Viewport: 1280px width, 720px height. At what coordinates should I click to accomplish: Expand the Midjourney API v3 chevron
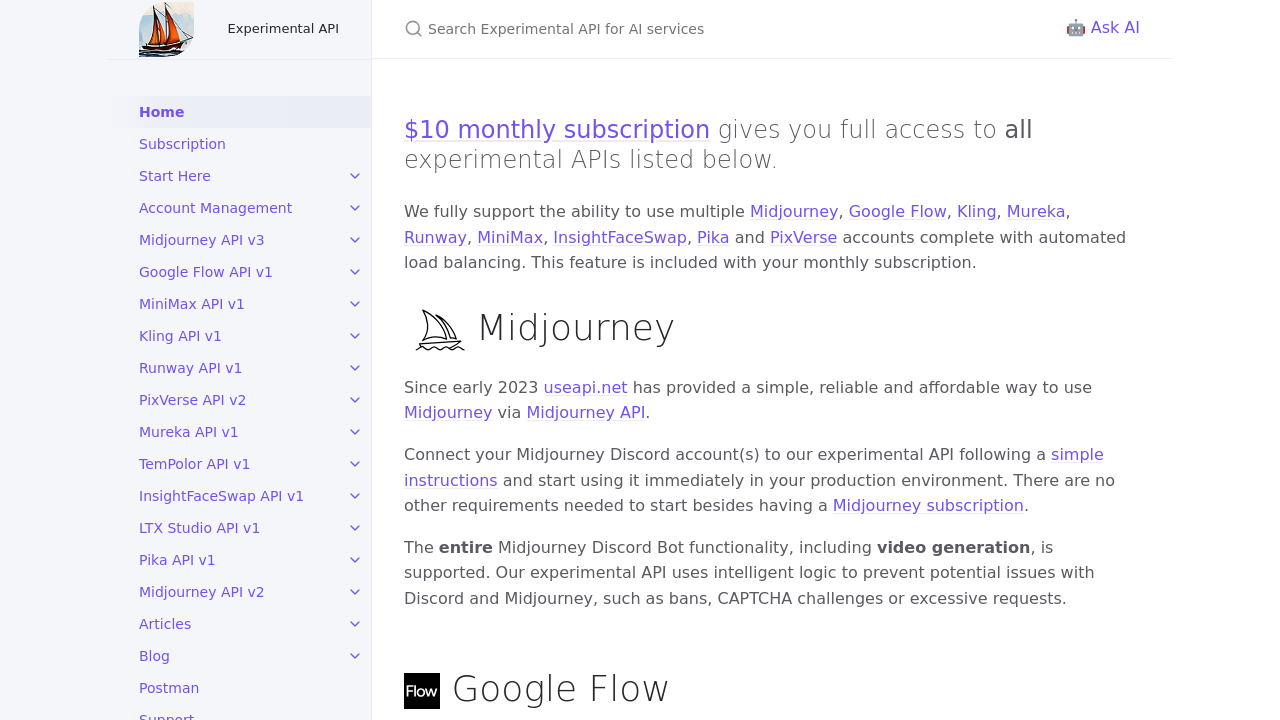[355, 240]
